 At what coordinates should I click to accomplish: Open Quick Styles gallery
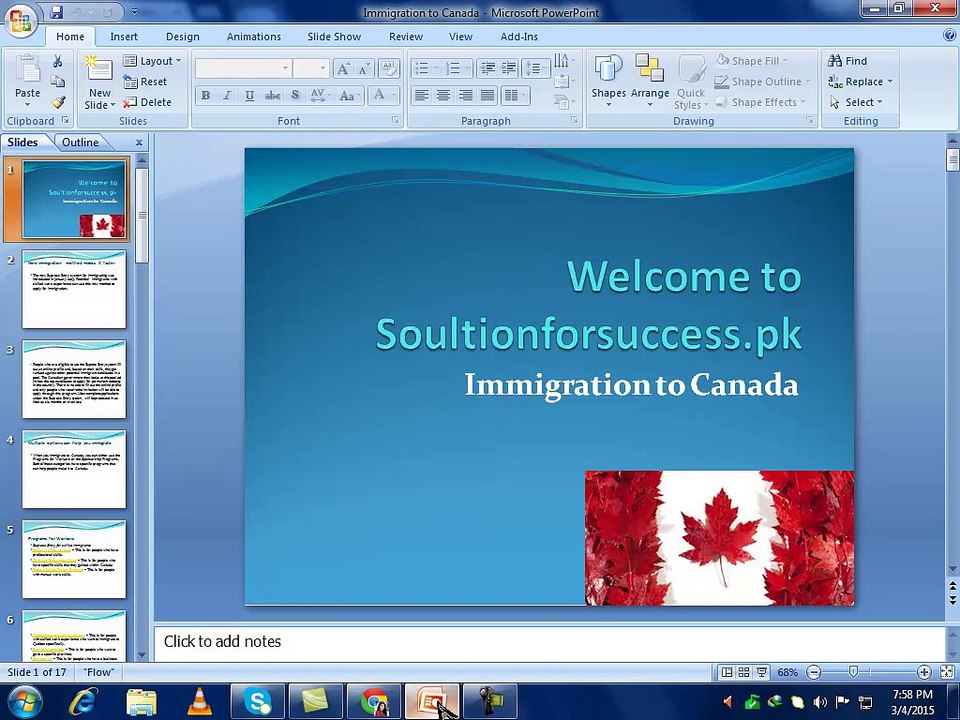pos(691,81)
